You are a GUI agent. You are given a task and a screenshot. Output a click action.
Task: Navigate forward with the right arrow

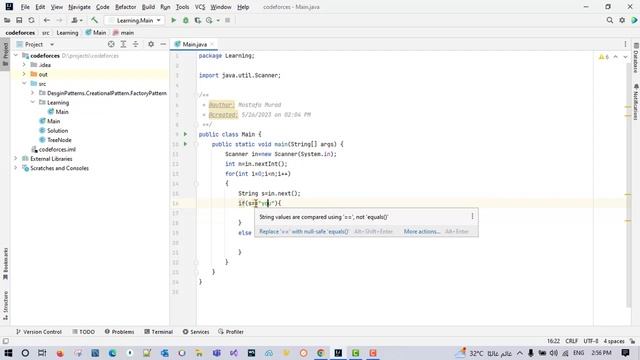[x=59, y=20]
